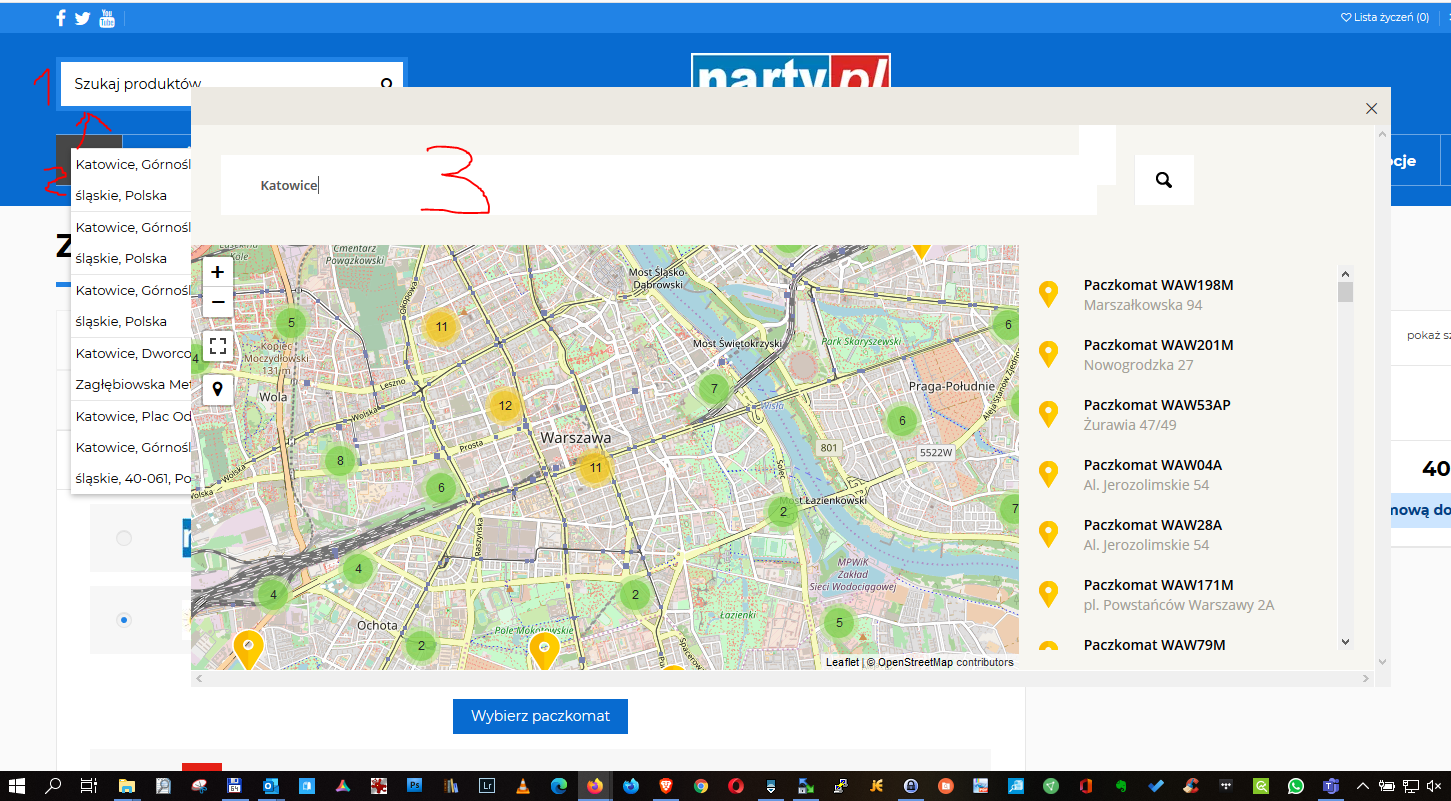This screenshot has width=1451, height=801.
Task: Open the Leaflet attribution link
Action: (842, 662)
